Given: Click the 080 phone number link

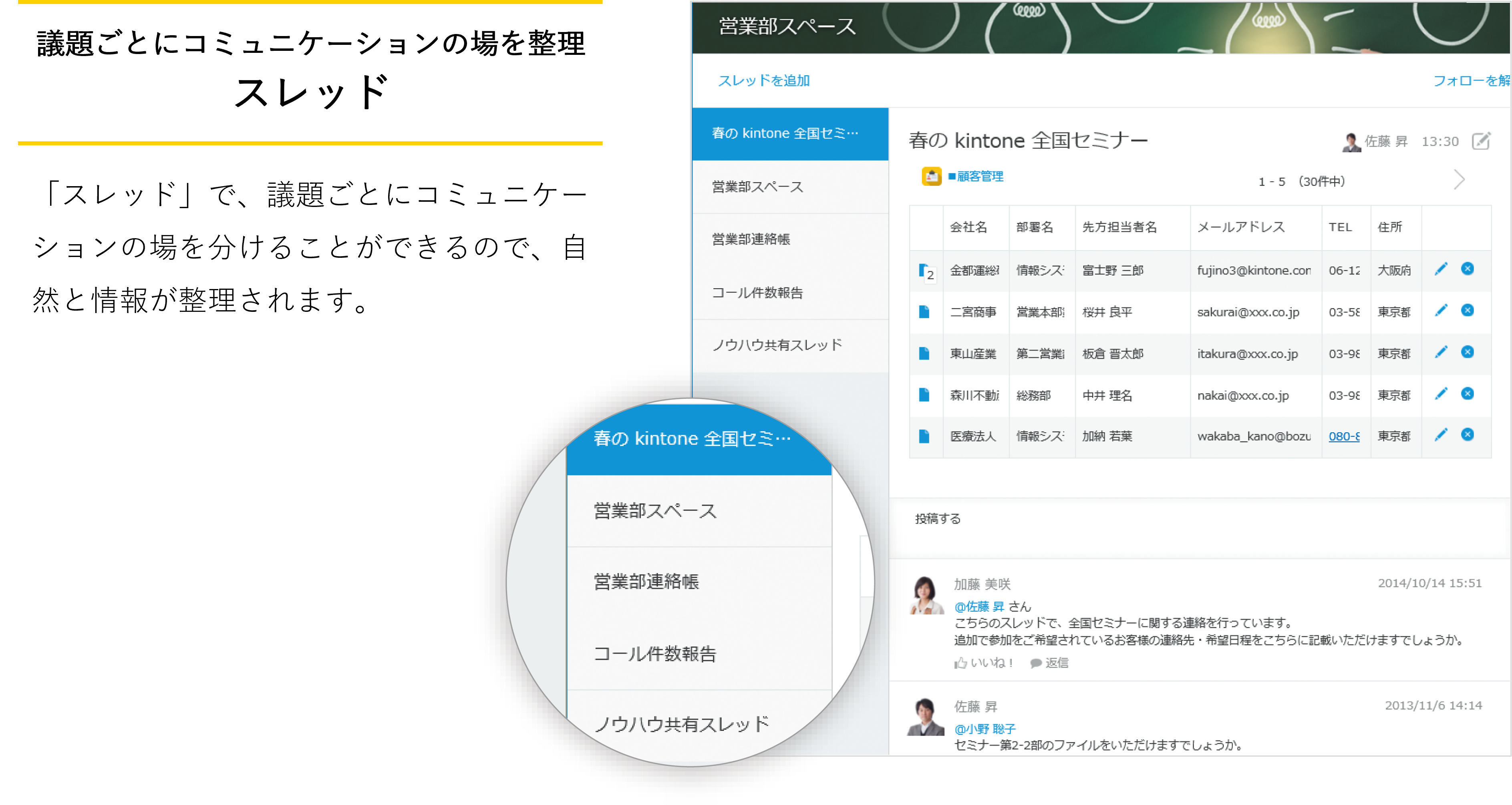Looking at the screenshot, I should tap(1344, 437).
